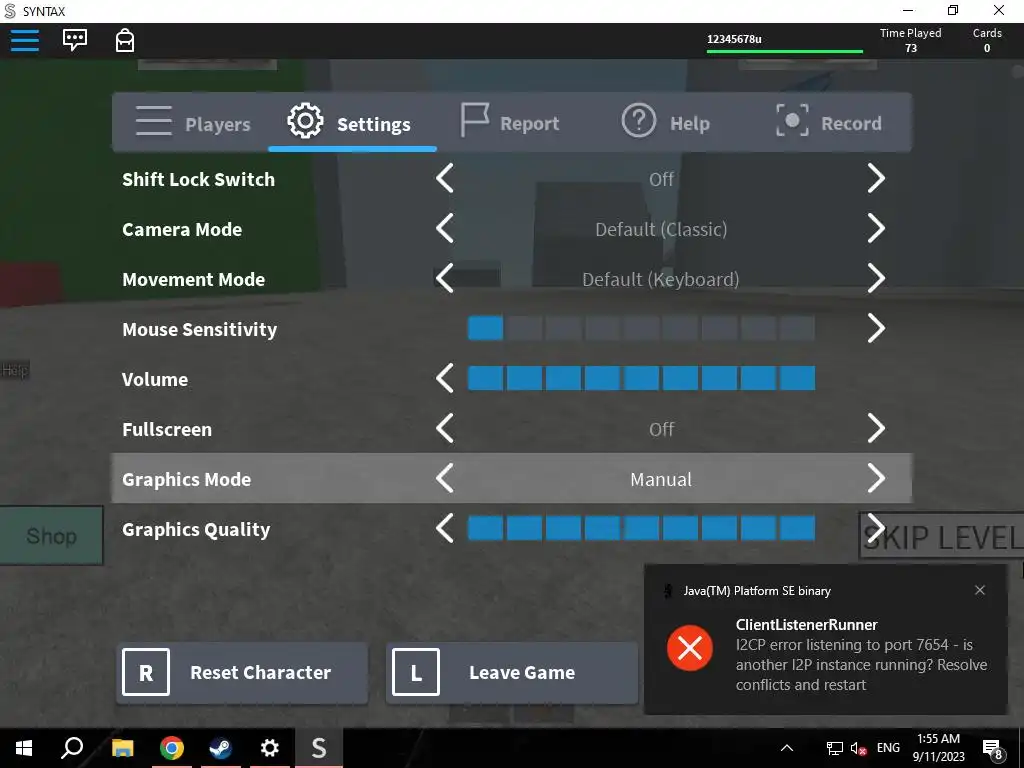Viewport: 1024px width, 768px height.
Task: Open Settings gear in the taskbar
Action: (x=270, y=748)
